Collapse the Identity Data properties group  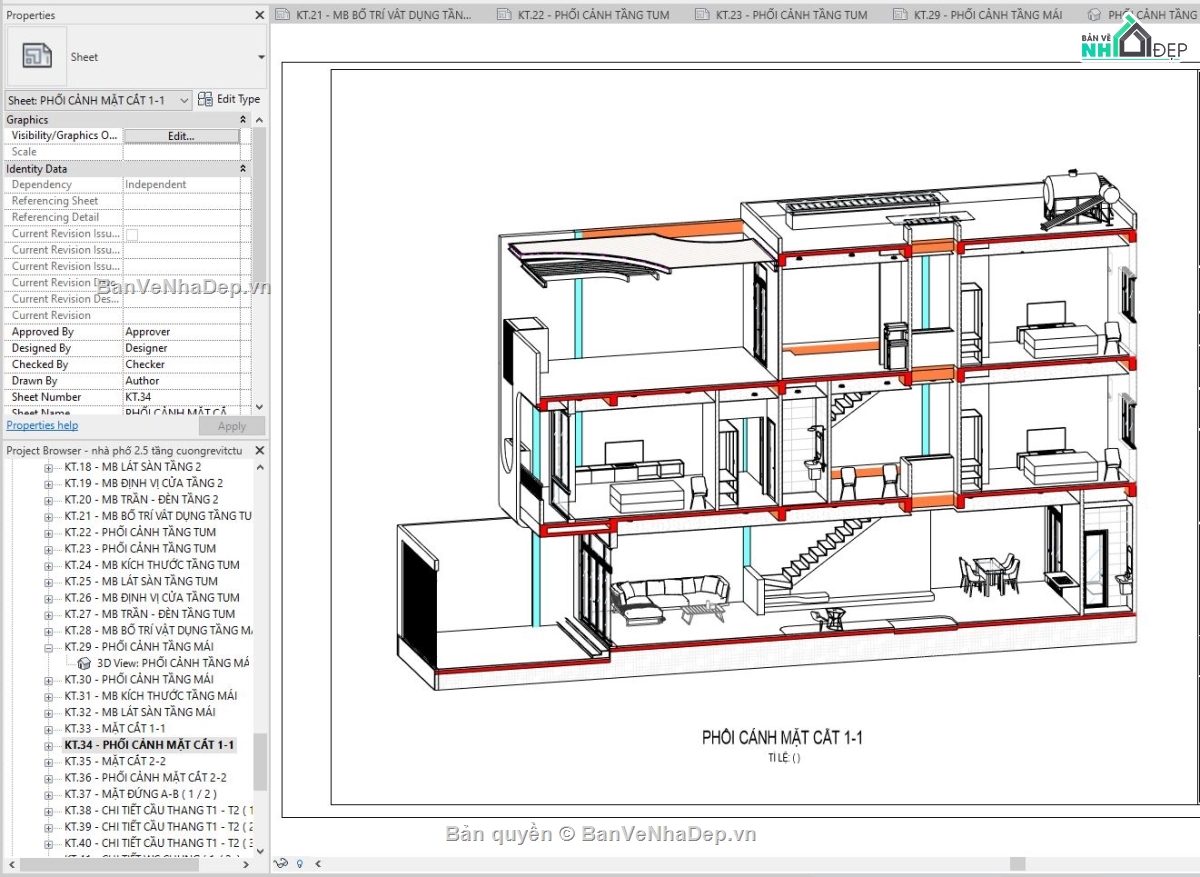coord(243,169)
